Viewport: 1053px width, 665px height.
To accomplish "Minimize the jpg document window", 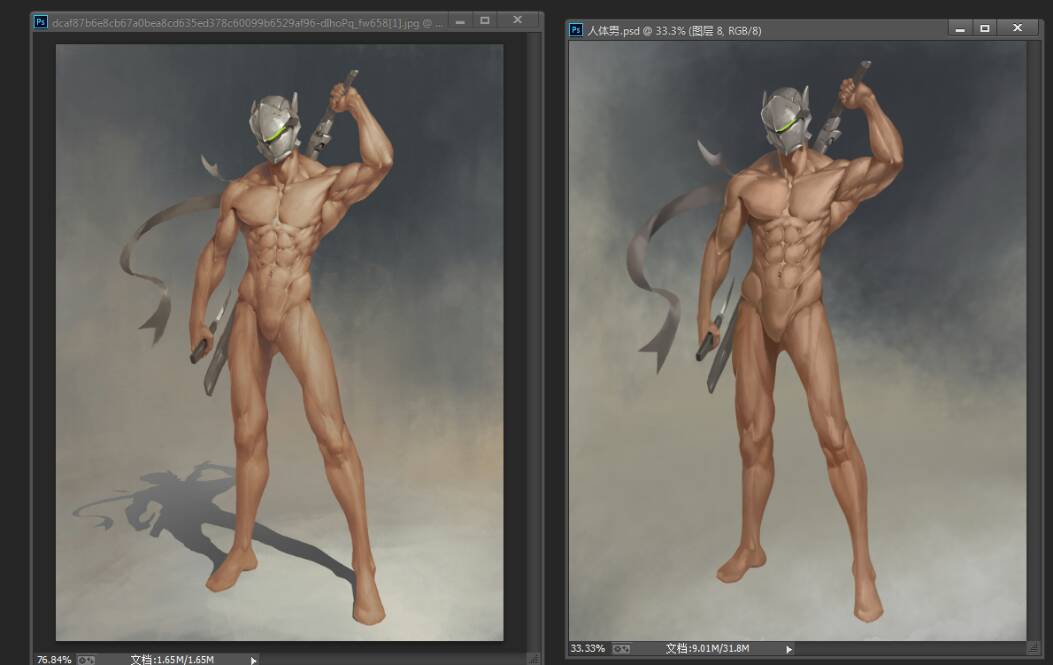I will pyautogui.click(x=460, y=21).
